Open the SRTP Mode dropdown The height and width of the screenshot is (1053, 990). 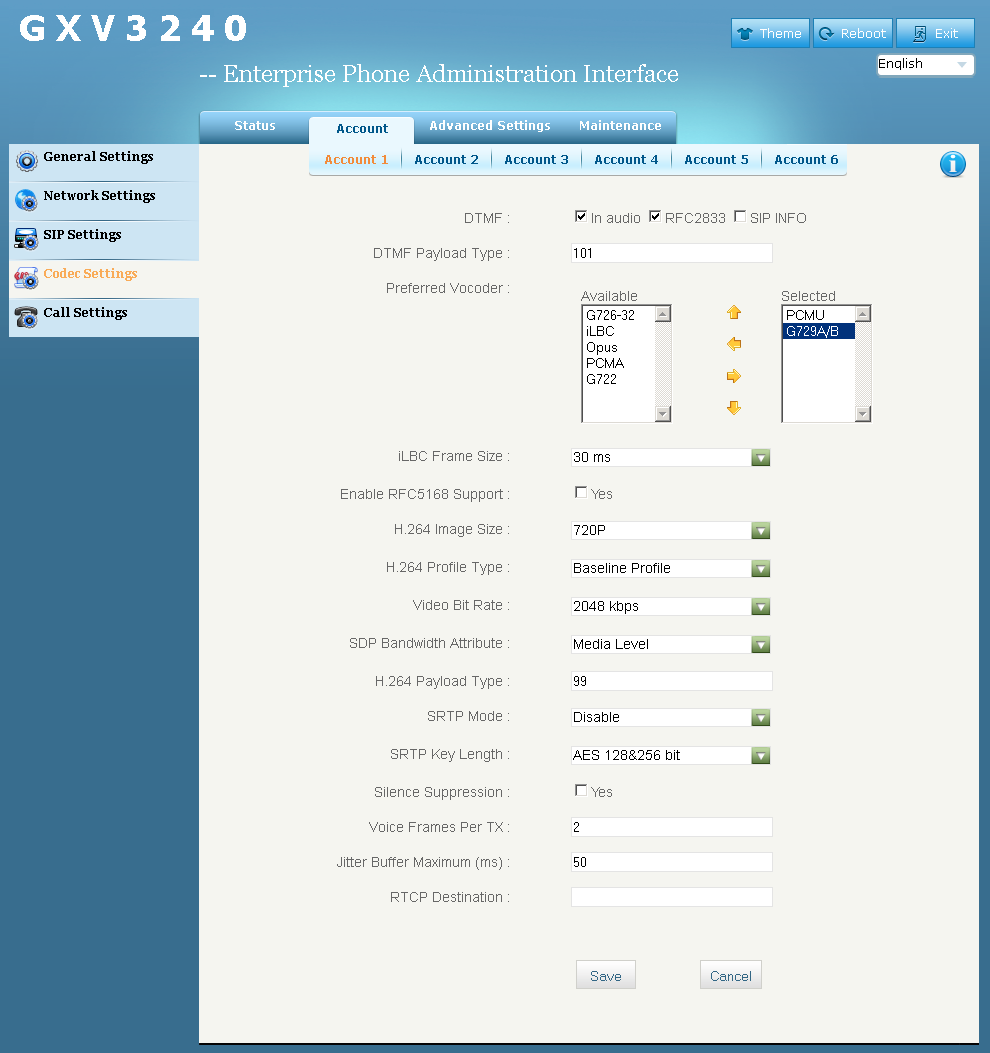[670, 717]
